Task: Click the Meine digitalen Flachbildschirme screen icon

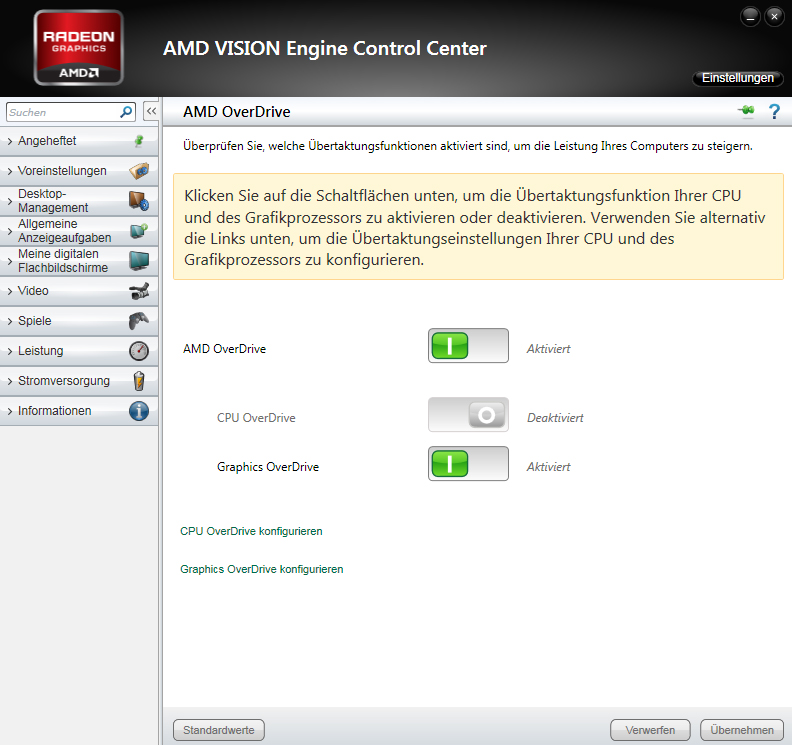Action: [139, 261]
